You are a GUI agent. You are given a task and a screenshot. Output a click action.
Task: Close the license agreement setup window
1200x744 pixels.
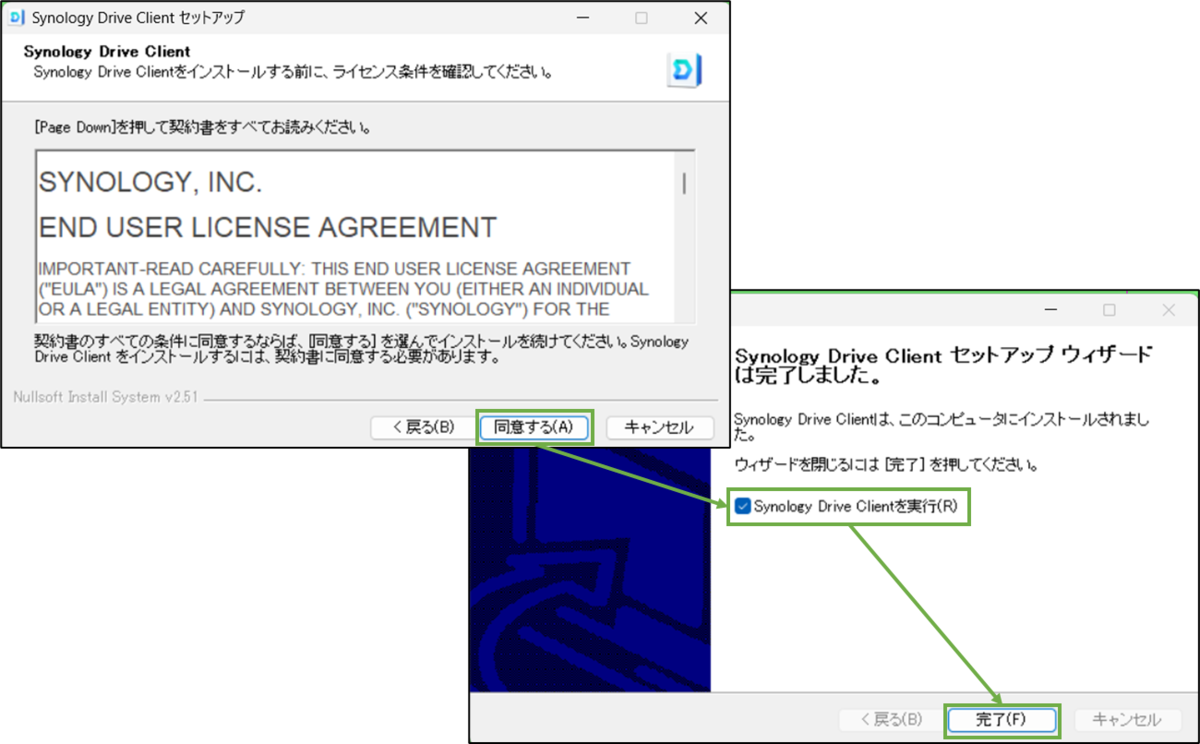pyautogui.click(x=700, y=18)
